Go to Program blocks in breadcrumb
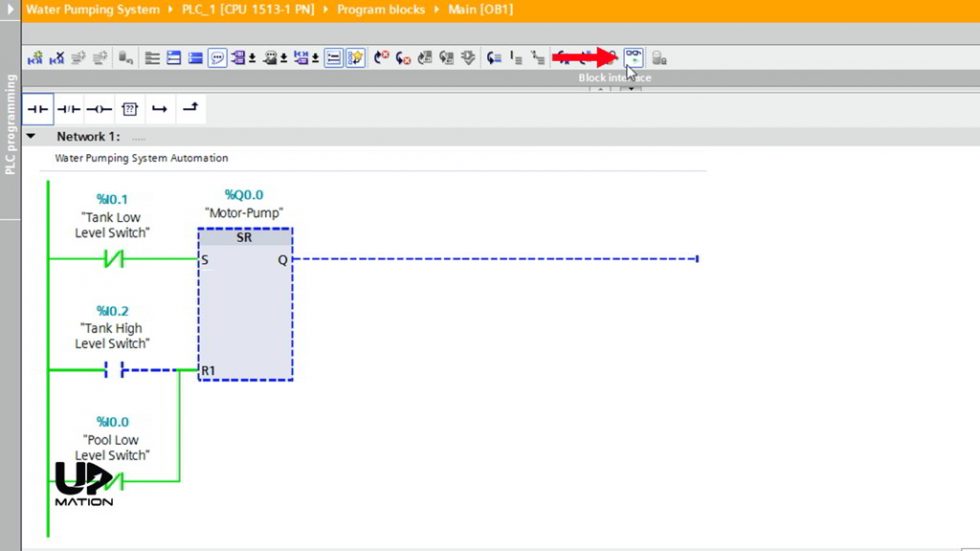This screenshot has width=980, height=551. (x=379, y=9)
